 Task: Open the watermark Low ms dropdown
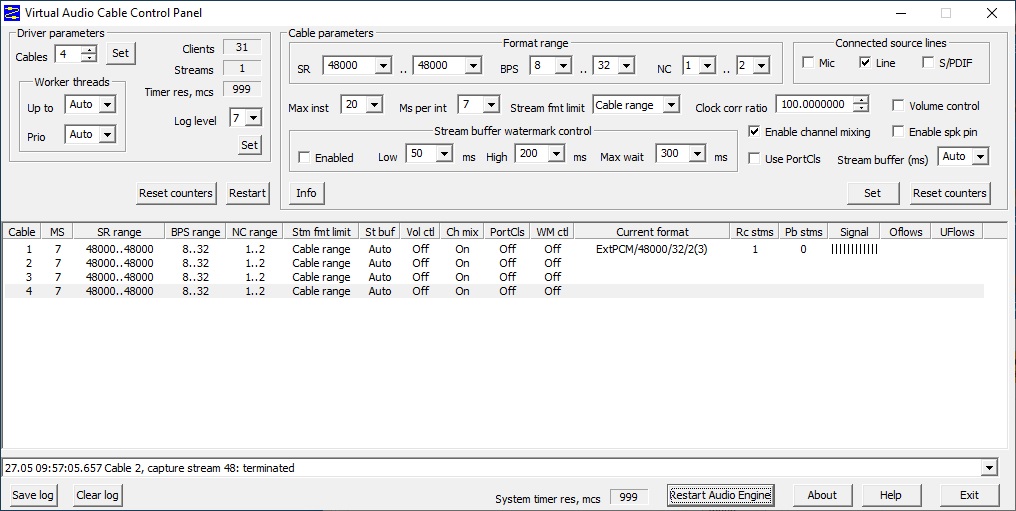pos(444,153)
